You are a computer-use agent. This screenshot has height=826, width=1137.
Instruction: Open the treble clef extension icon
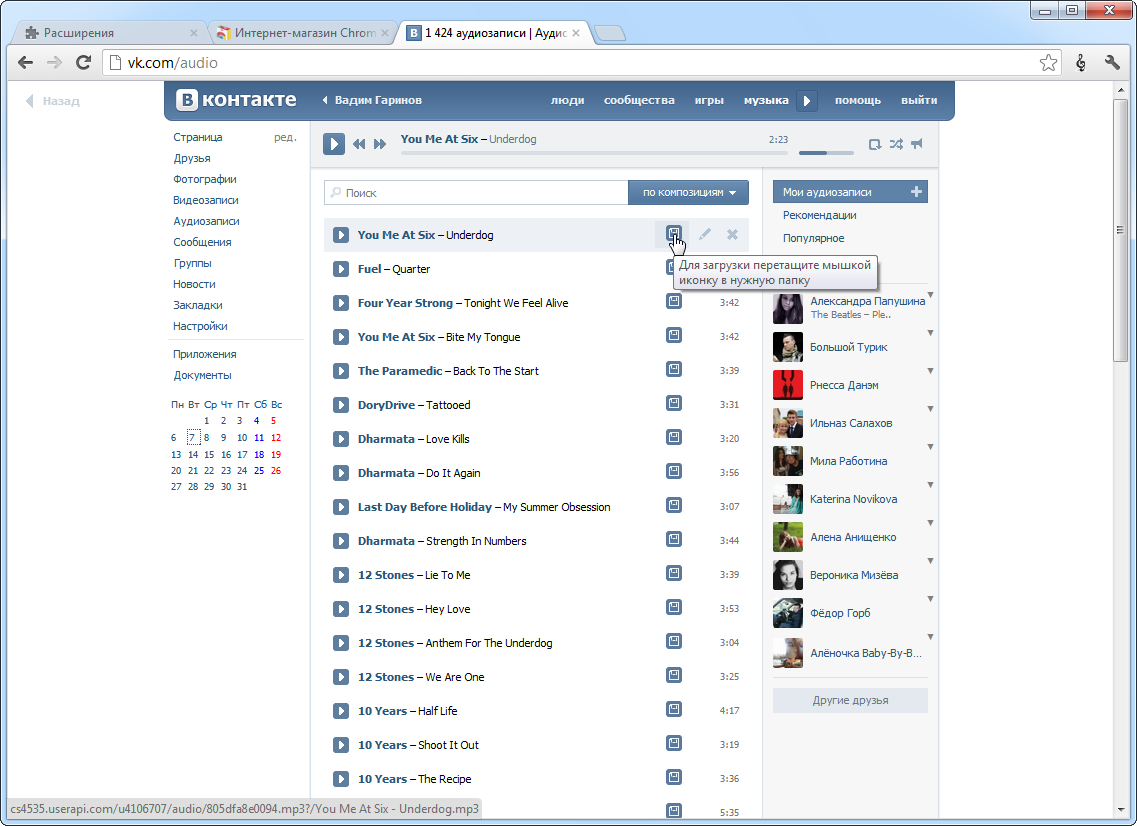tap(1080, 63)
